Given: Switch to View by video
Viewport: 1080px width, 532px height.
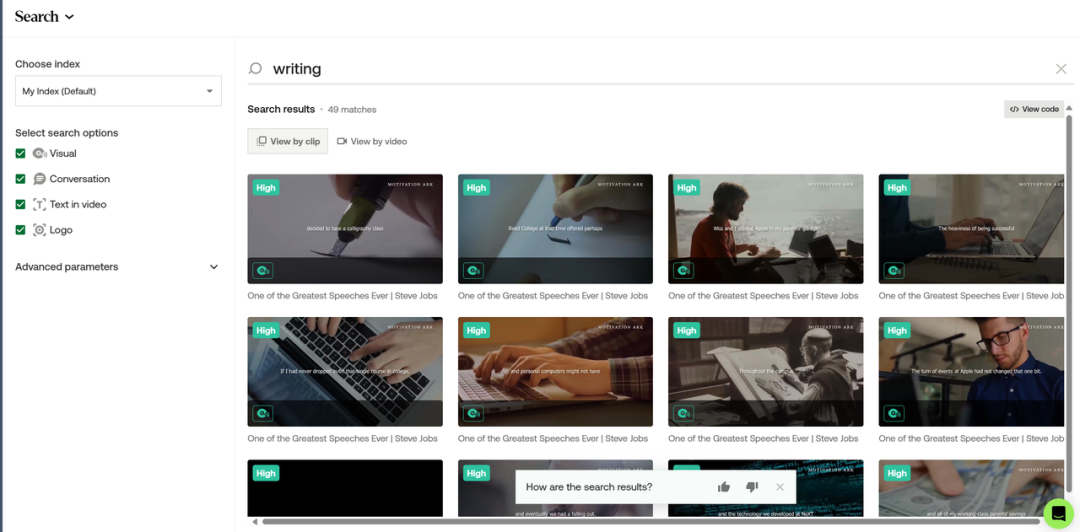Looking at the screenshot, I should [x=372, y=141].
